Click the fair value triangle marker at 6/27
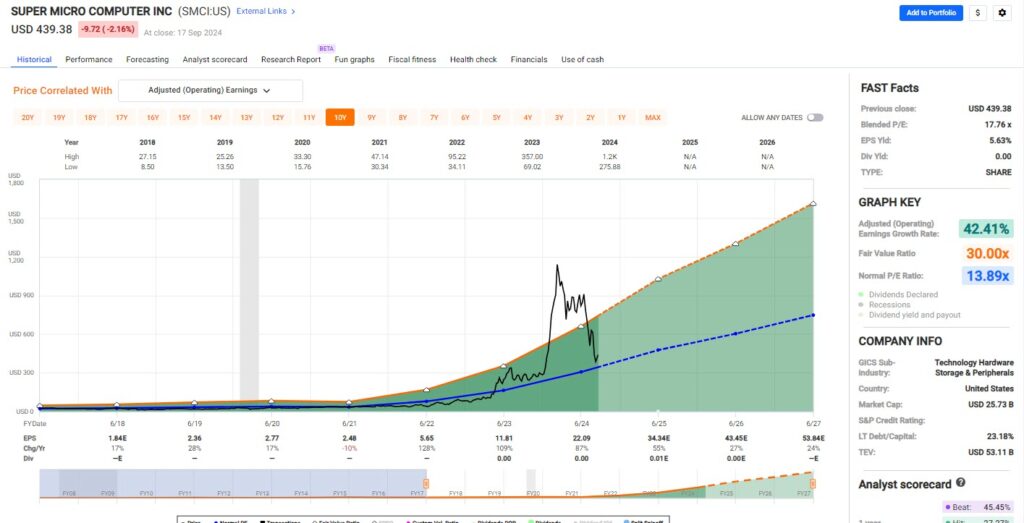This screenshot has width=1024, height=523. click(x=813, y=204)
